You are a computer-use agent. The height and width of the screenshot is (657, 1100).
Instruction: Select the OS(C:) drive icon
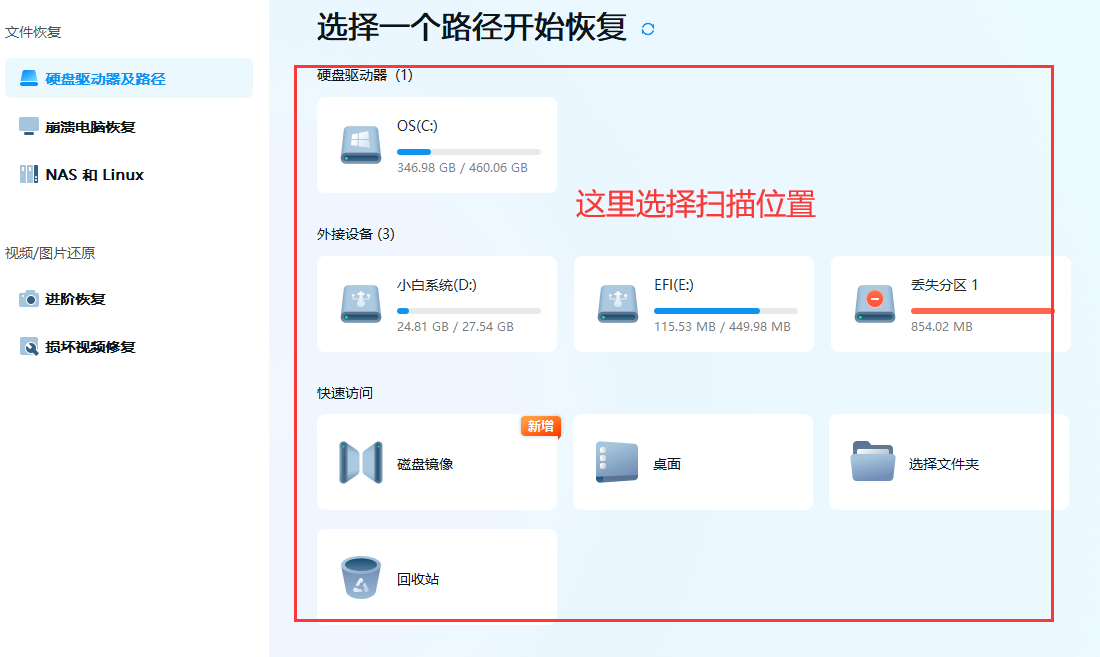pyautogui.click(x=359, y=144)
